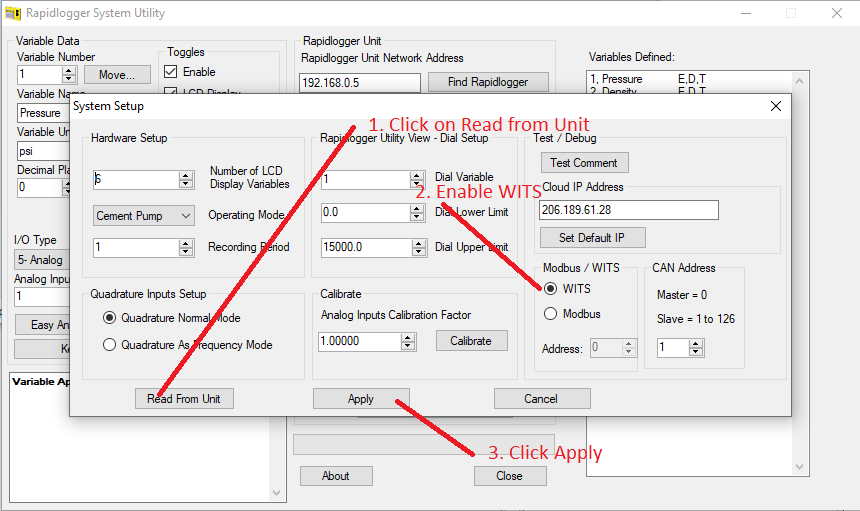
Task: Click the Dial Lower Limit spinner
Action: [x=417, y=212]
